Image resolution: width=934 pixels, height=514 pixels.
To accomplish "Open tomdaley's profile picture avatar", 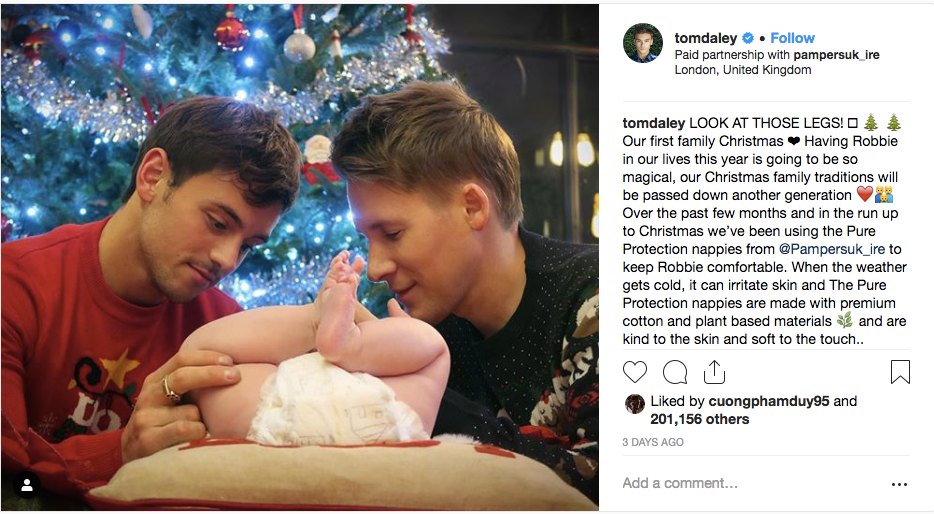I will (x=643, y=43).
